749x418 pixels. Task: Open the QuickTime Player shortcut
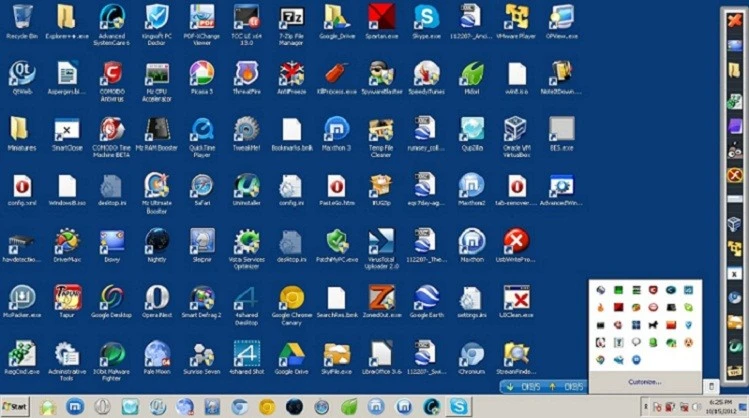pyautogui.click(x=202, y=137)
